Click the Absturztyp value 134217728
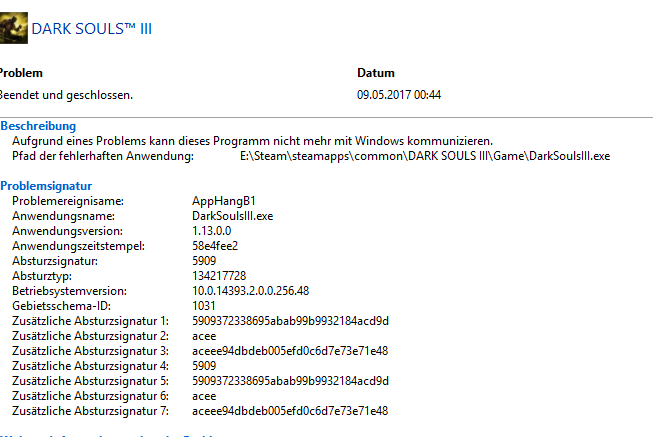653x437 pixels. click(219, 276)
